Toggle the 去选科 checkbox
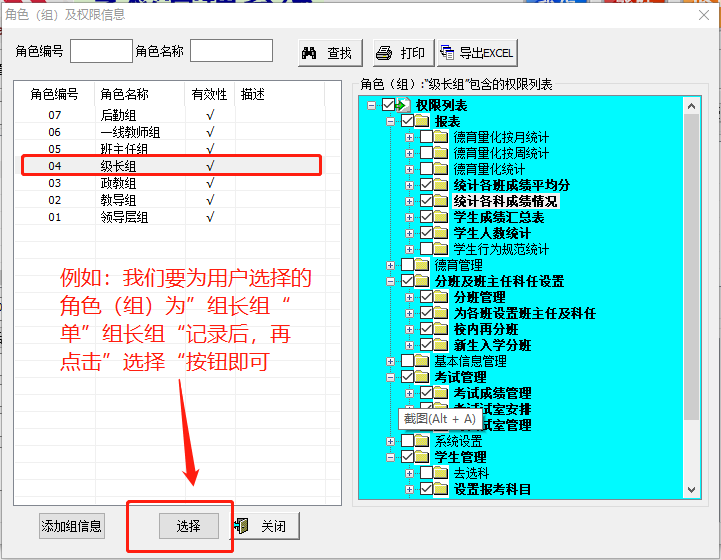721x560 pixels. (x=427, y=473)
